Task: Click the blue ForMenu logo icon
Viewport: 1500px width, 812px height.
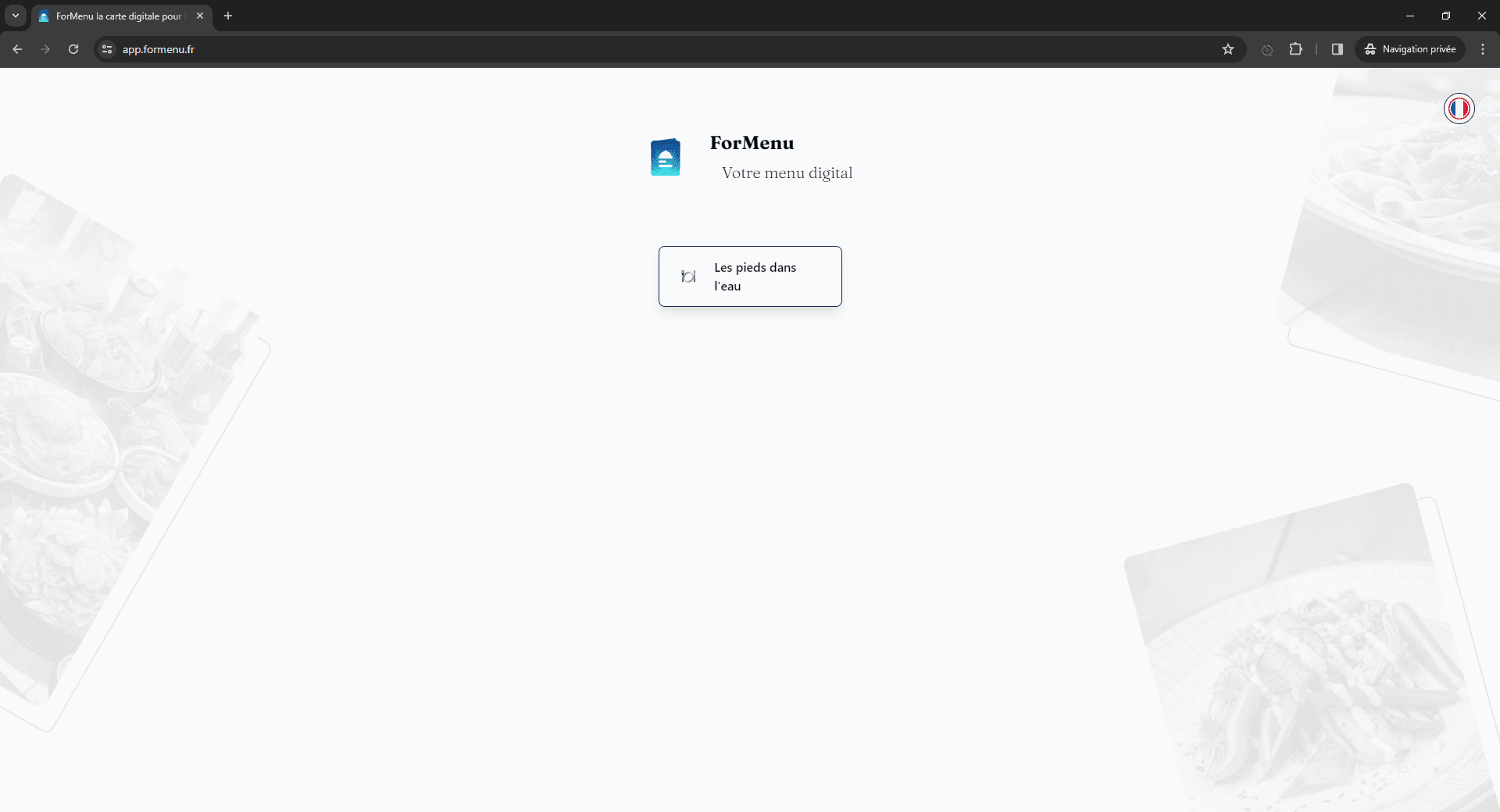Action: click(665, 157)
